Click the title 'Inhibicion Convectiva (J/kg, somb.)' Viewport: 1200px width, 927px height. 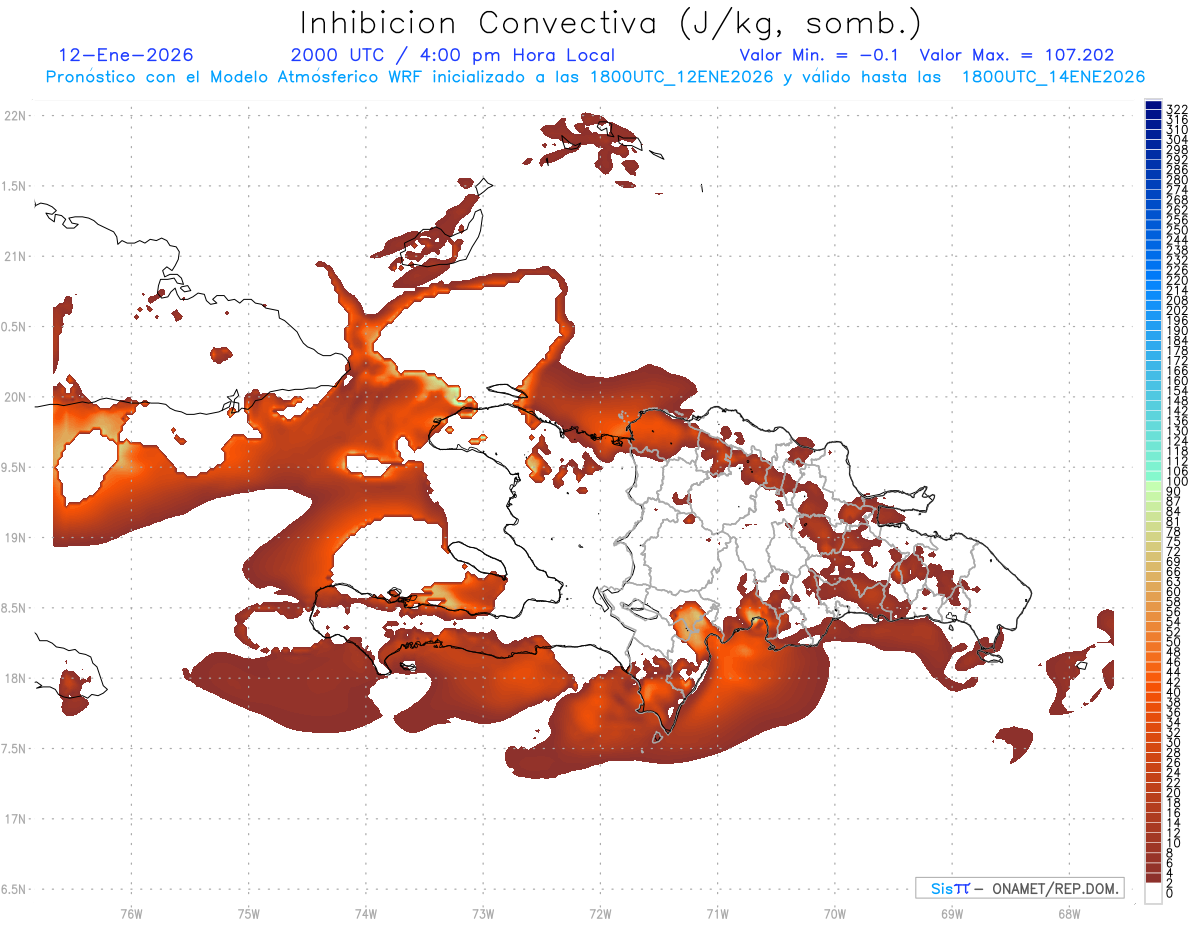(x=611, y=24)
